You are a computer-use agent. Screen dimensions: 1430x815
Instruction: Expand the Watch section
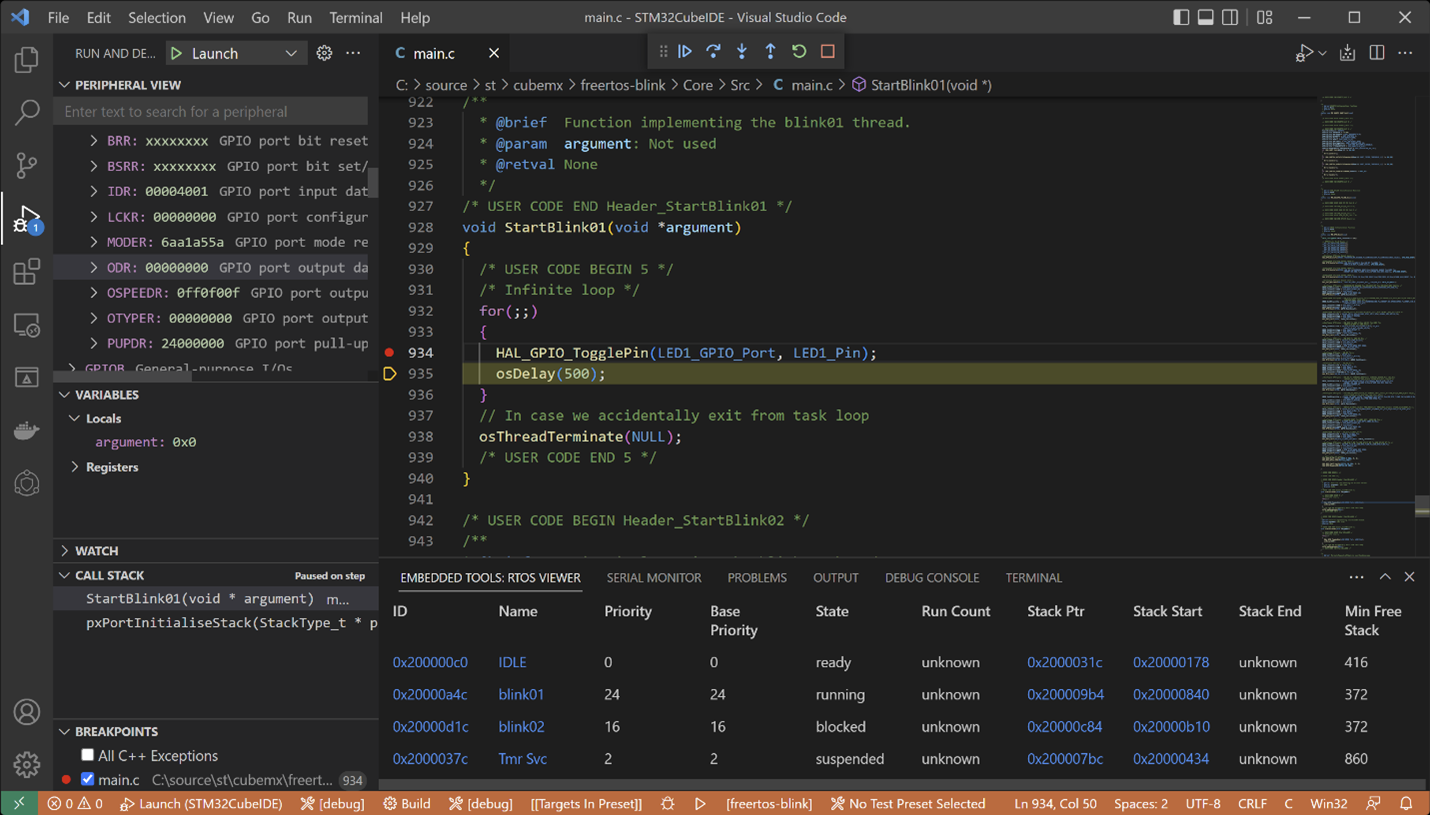tap(96, 551)
